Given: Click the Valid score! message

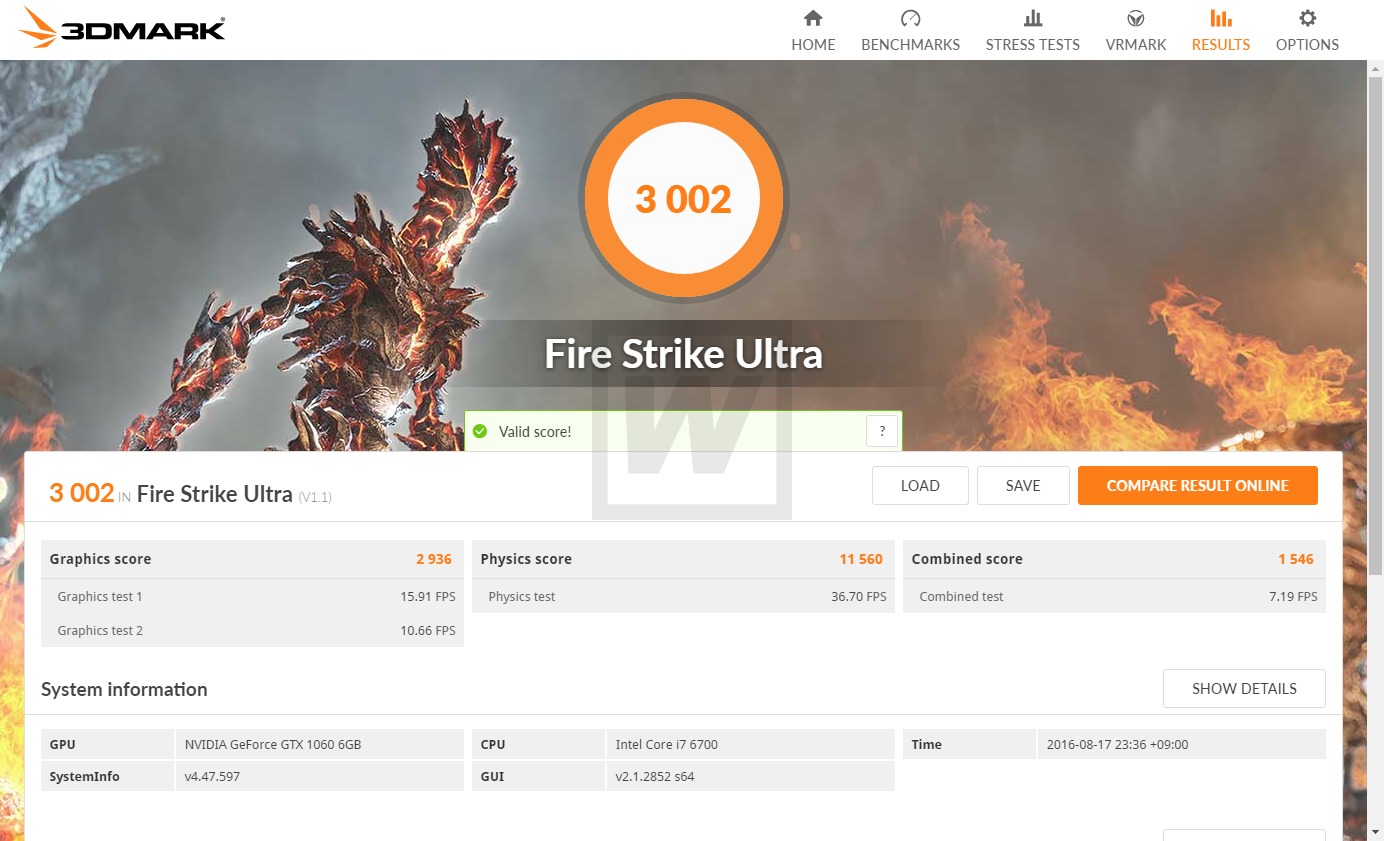Looking at the screenshot, I should 535,432.
